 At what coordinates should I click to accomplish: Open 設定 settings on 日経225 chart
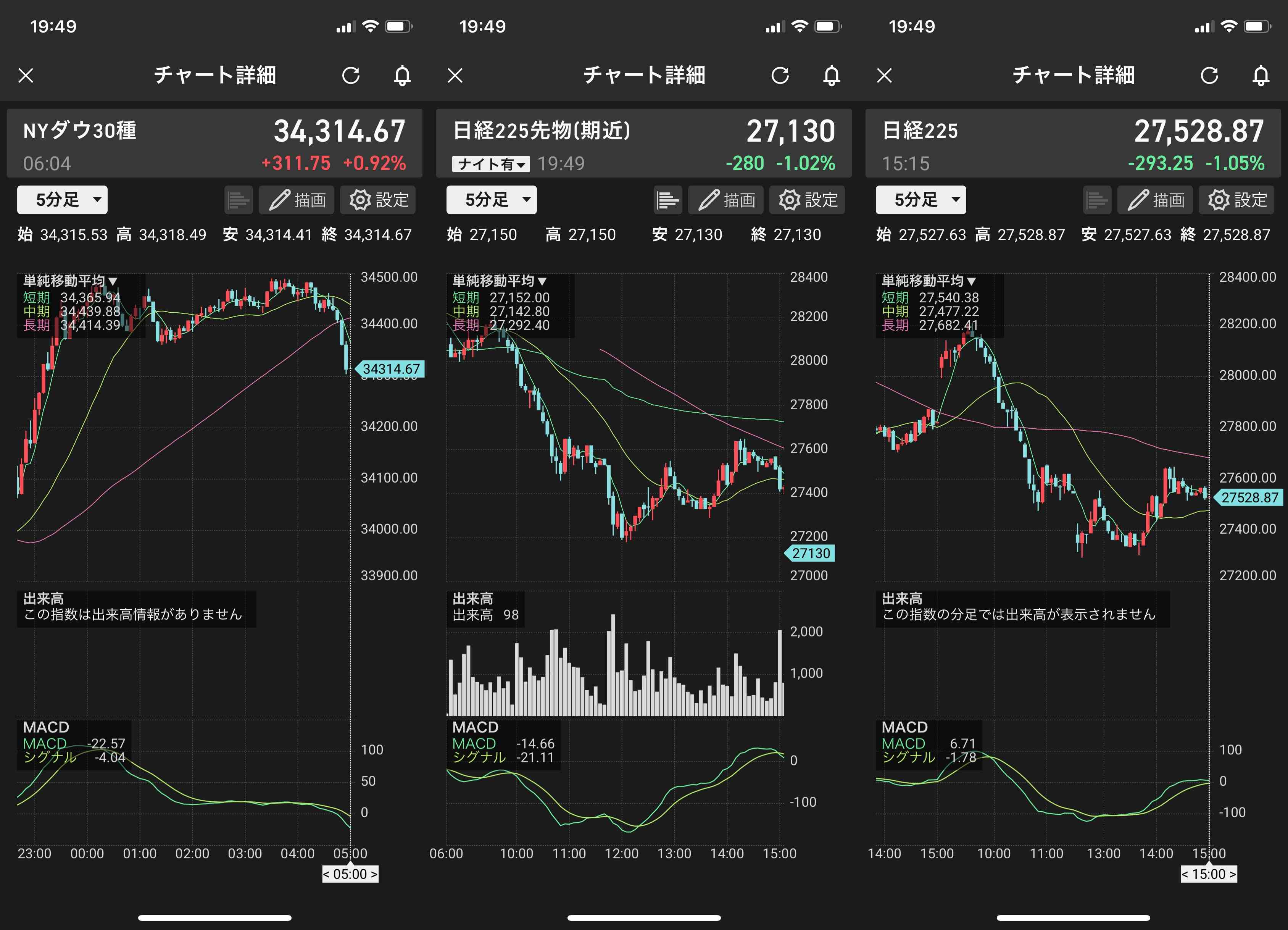click(x=1236, y=200)
